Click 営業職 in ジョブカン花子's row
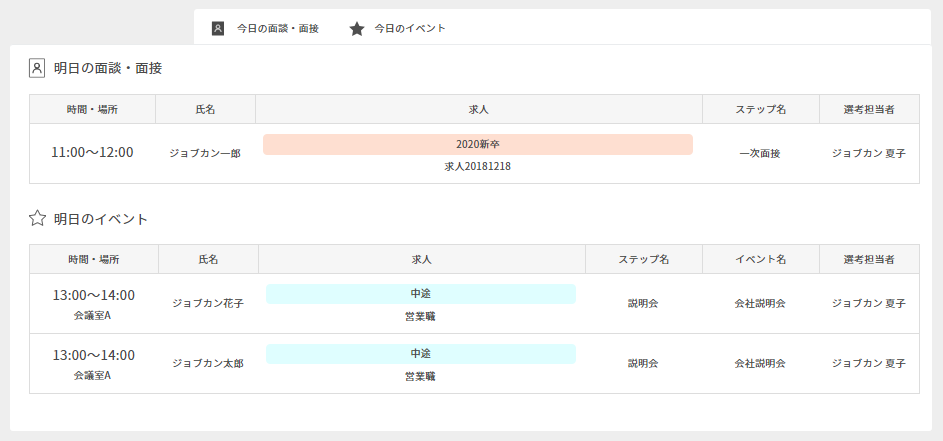This screenshot has width=943, height=441. point(420,316)
